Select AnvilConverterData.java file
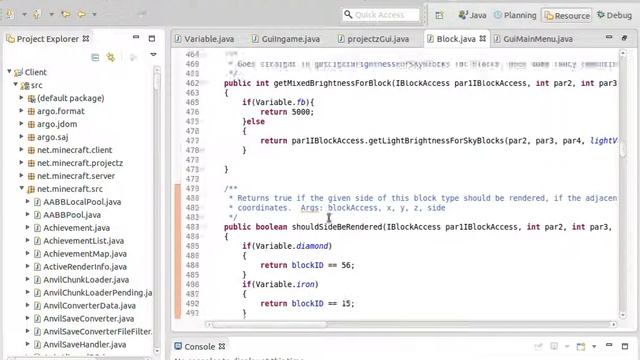Screen dimensions: 640x360 pos(89,306)
